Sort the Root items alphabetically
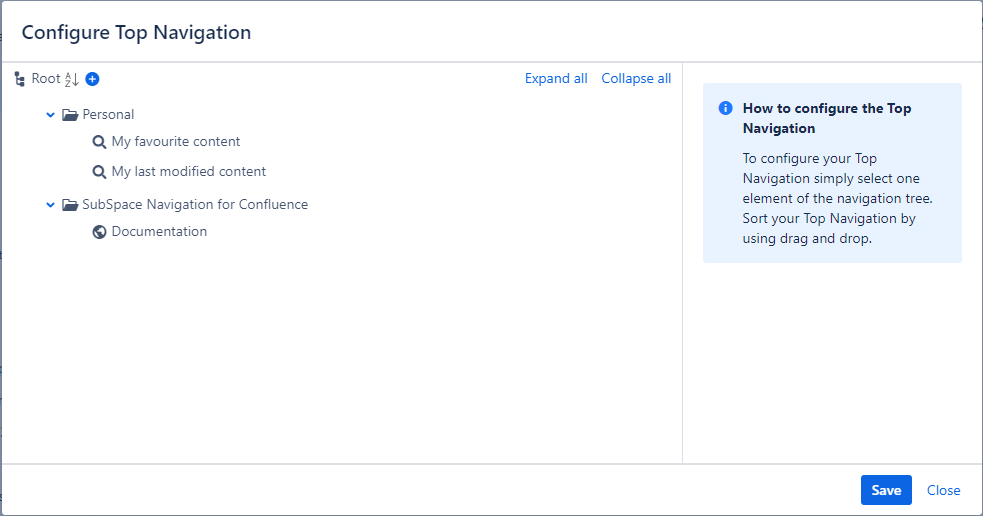Screen dimensions: 983x516 click(71, 79)
